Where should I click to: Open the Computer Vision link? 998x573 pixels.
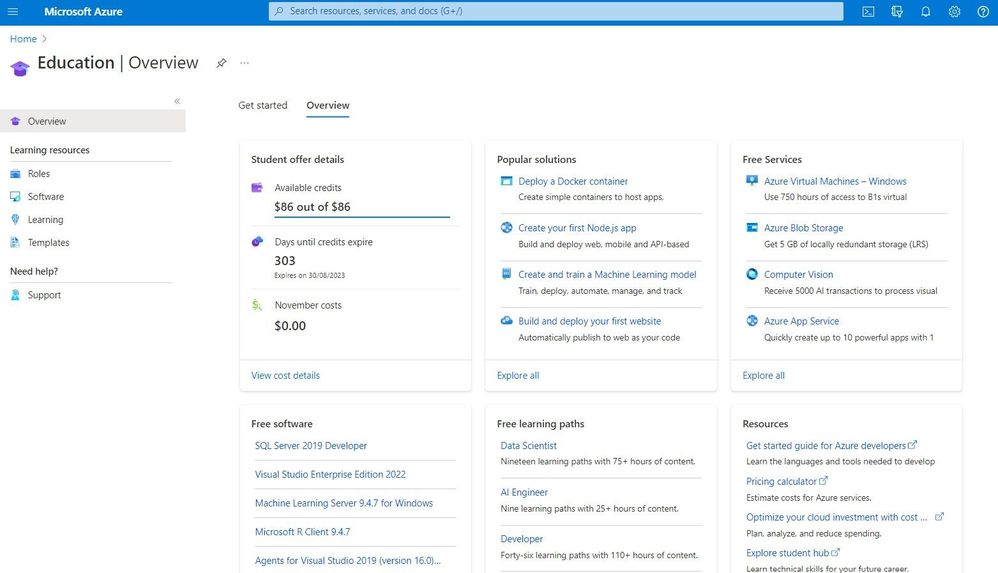(798, 274)
